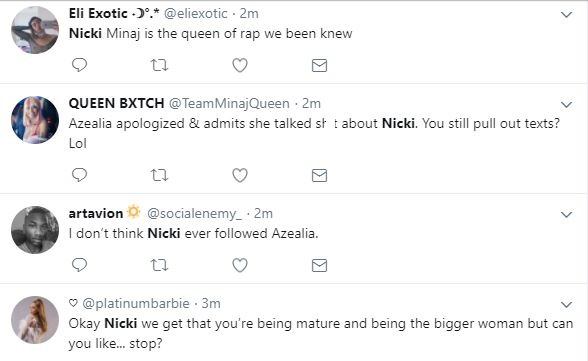View the @platinumbarbie avatar image

click(x=35, y=320)
